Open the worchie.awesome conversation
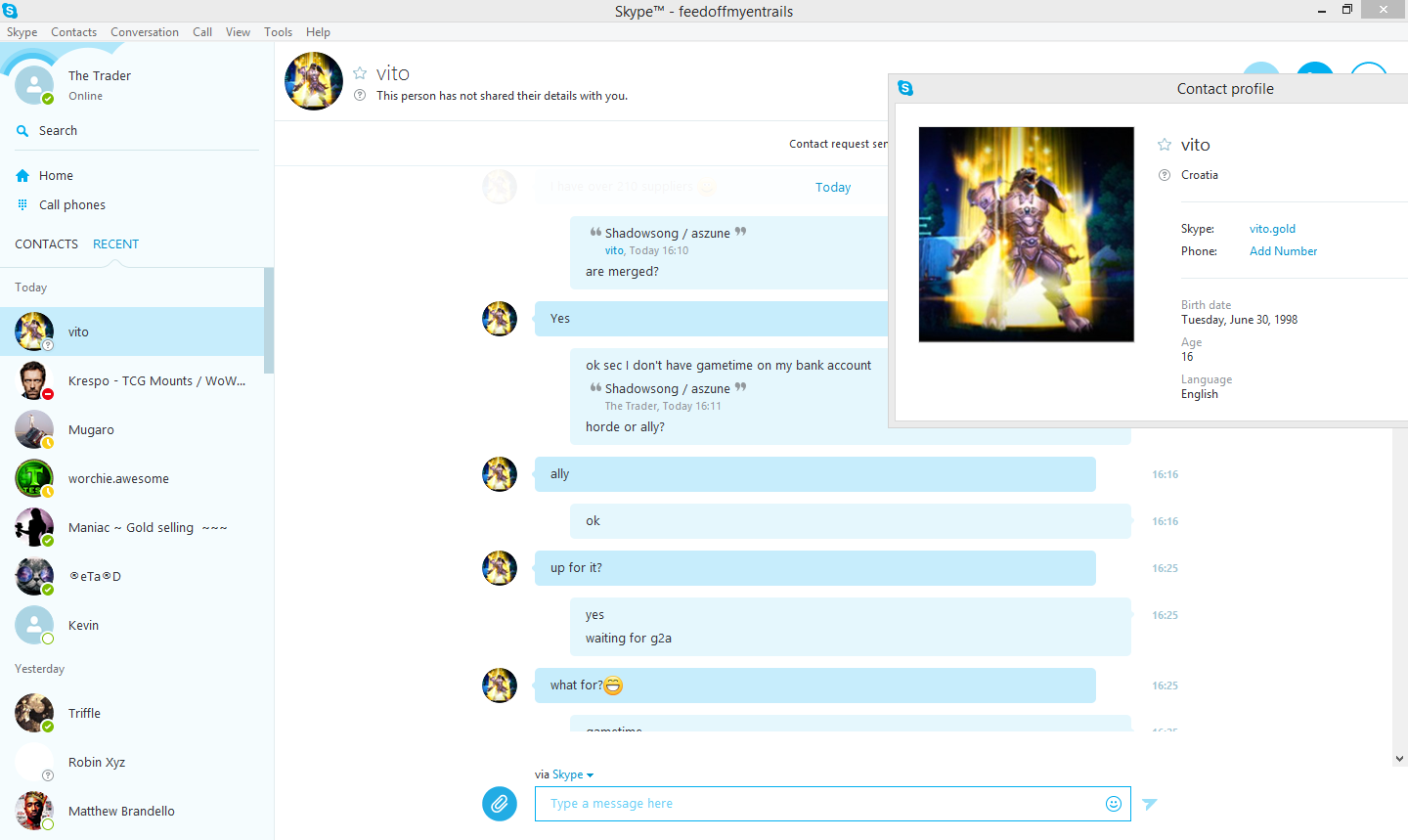 coord(132,479)
